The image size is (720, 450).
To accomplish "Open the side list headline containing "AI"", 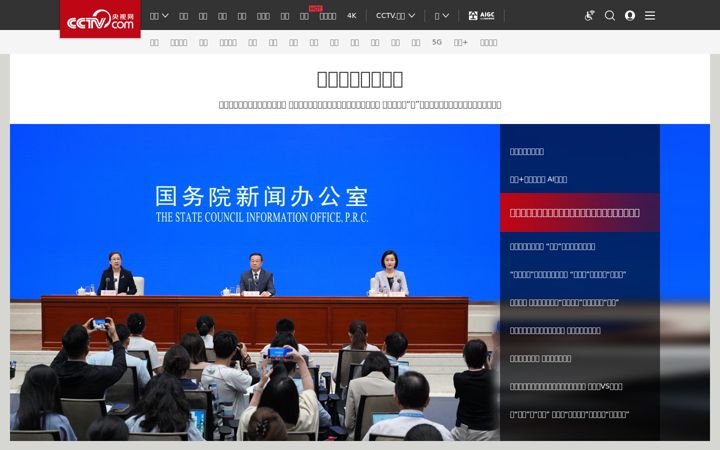I will pos(538,180).
